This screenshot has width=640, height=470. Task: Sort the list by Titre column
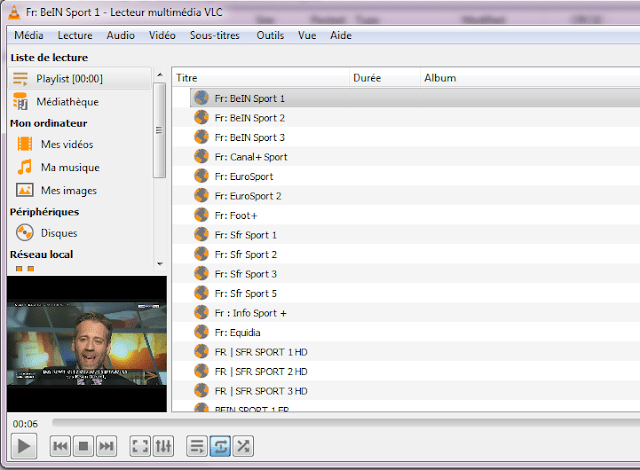click(260, 78)
